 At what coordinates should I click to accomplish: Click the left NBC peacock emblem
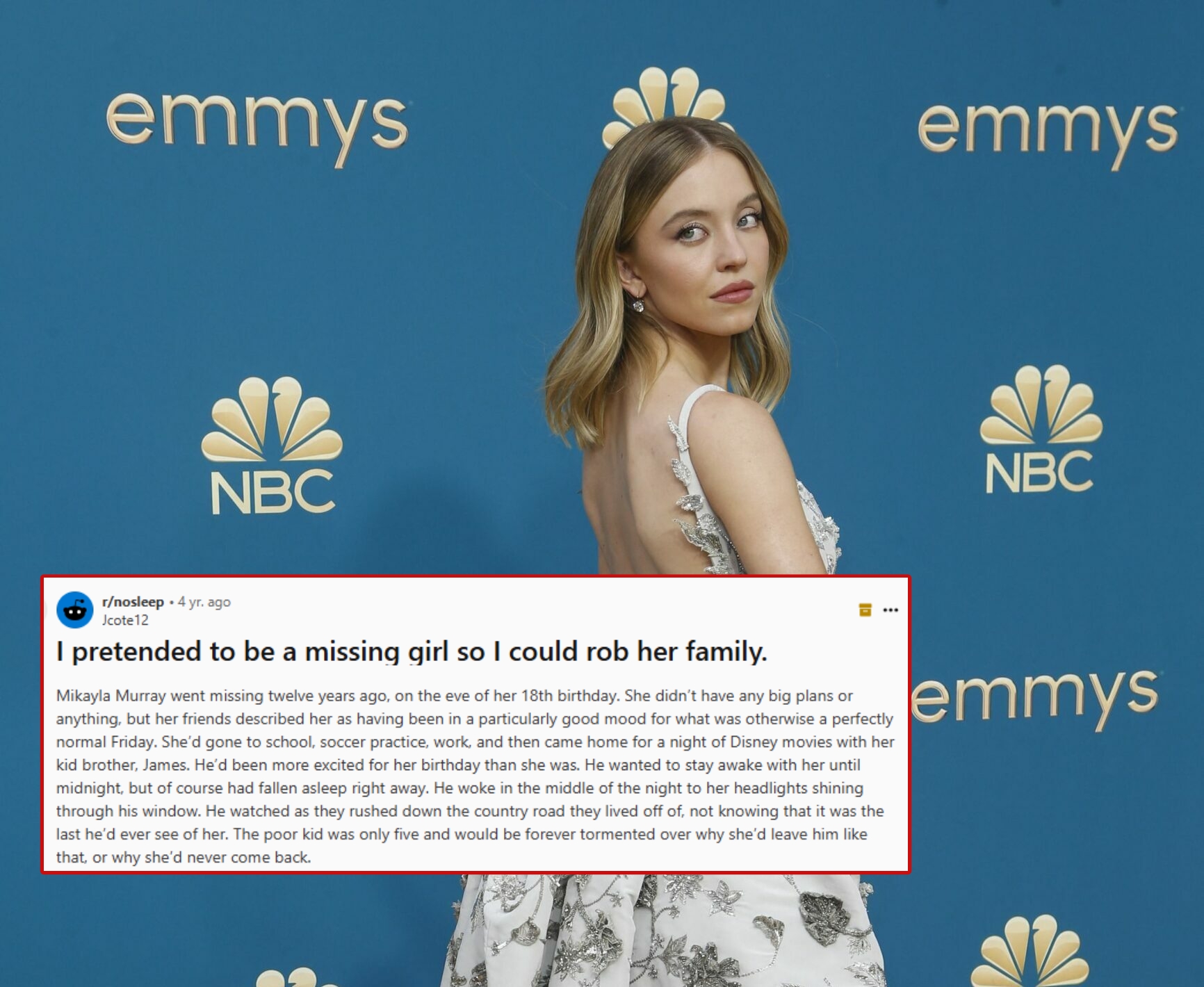[272, 419]
